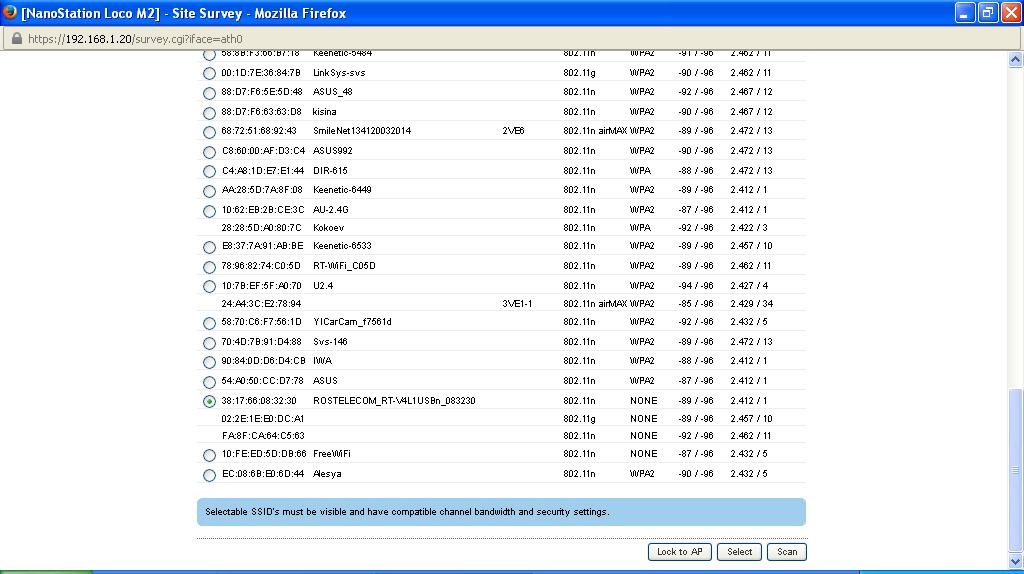Click the 2VE6 device name text
The width and height of the screenshot is (1024, 574).
513,131
